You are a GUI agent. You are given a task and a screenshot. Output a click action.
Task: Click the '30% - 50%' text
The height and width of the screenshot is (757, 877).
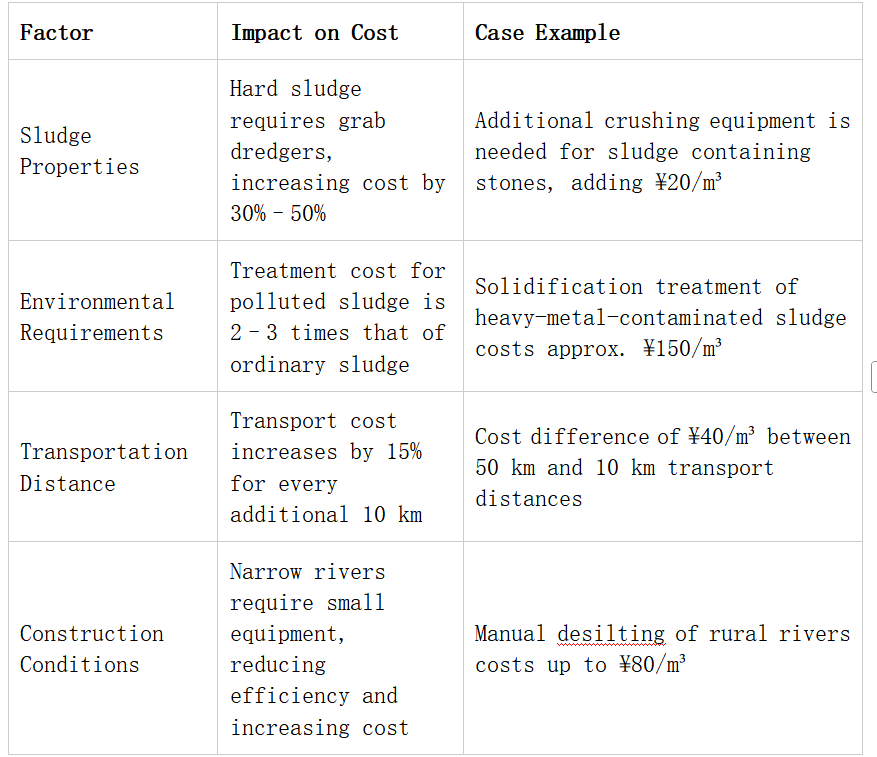pyautogui.click(x=278, y=213)
